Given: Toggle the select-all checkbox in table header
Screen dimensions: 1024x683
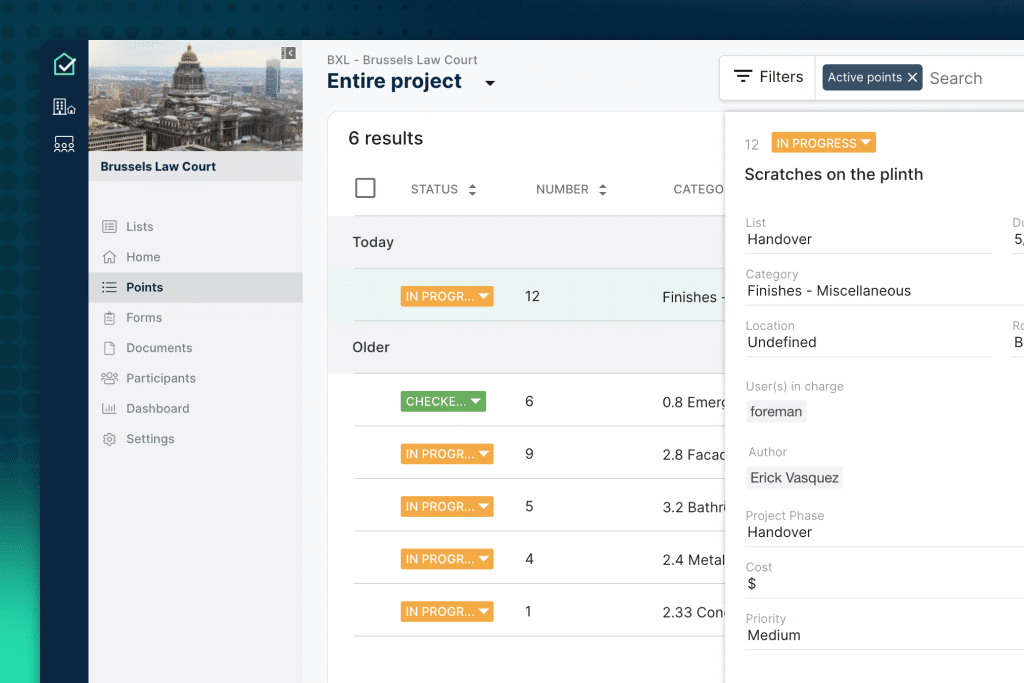Looking at the screenshot, I should click(365, 188).
